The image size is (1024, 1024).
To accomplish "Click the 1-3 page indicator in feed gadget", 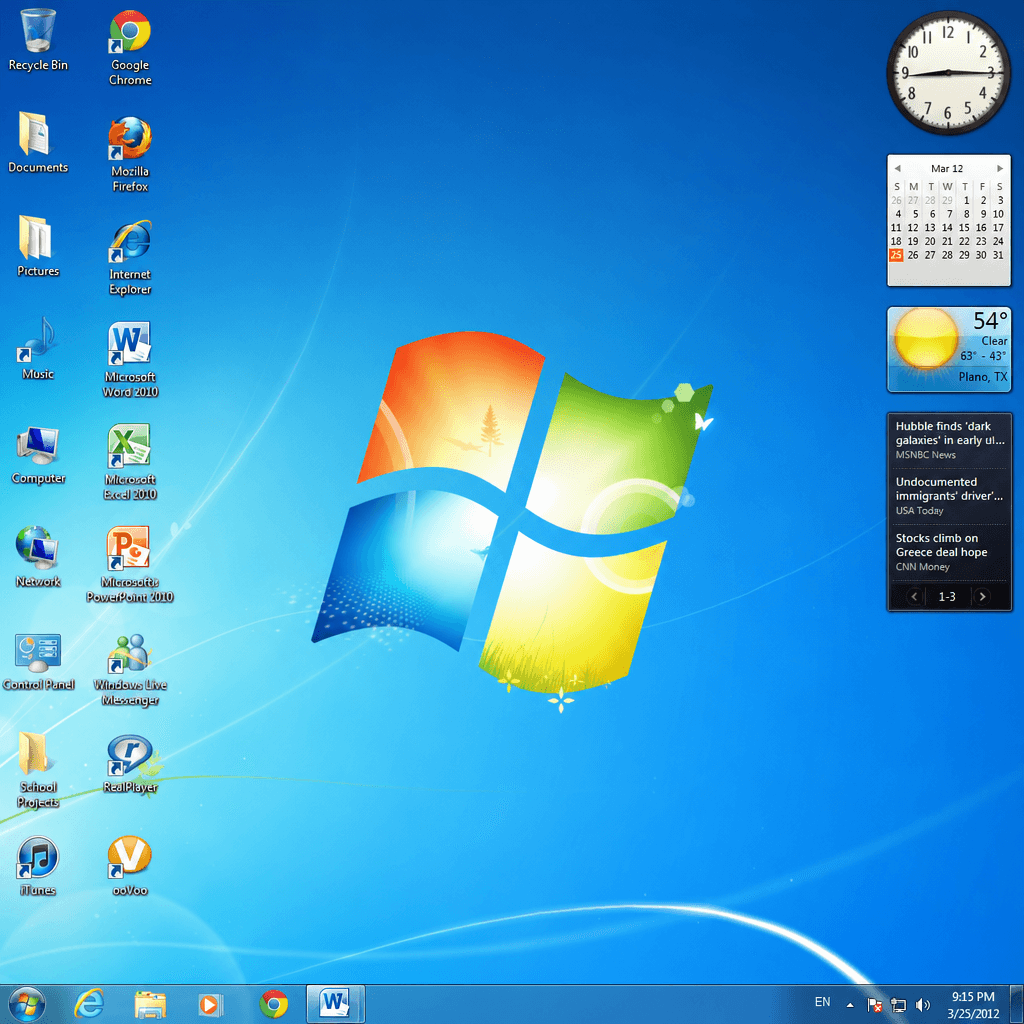I will (x=947, y=597).
